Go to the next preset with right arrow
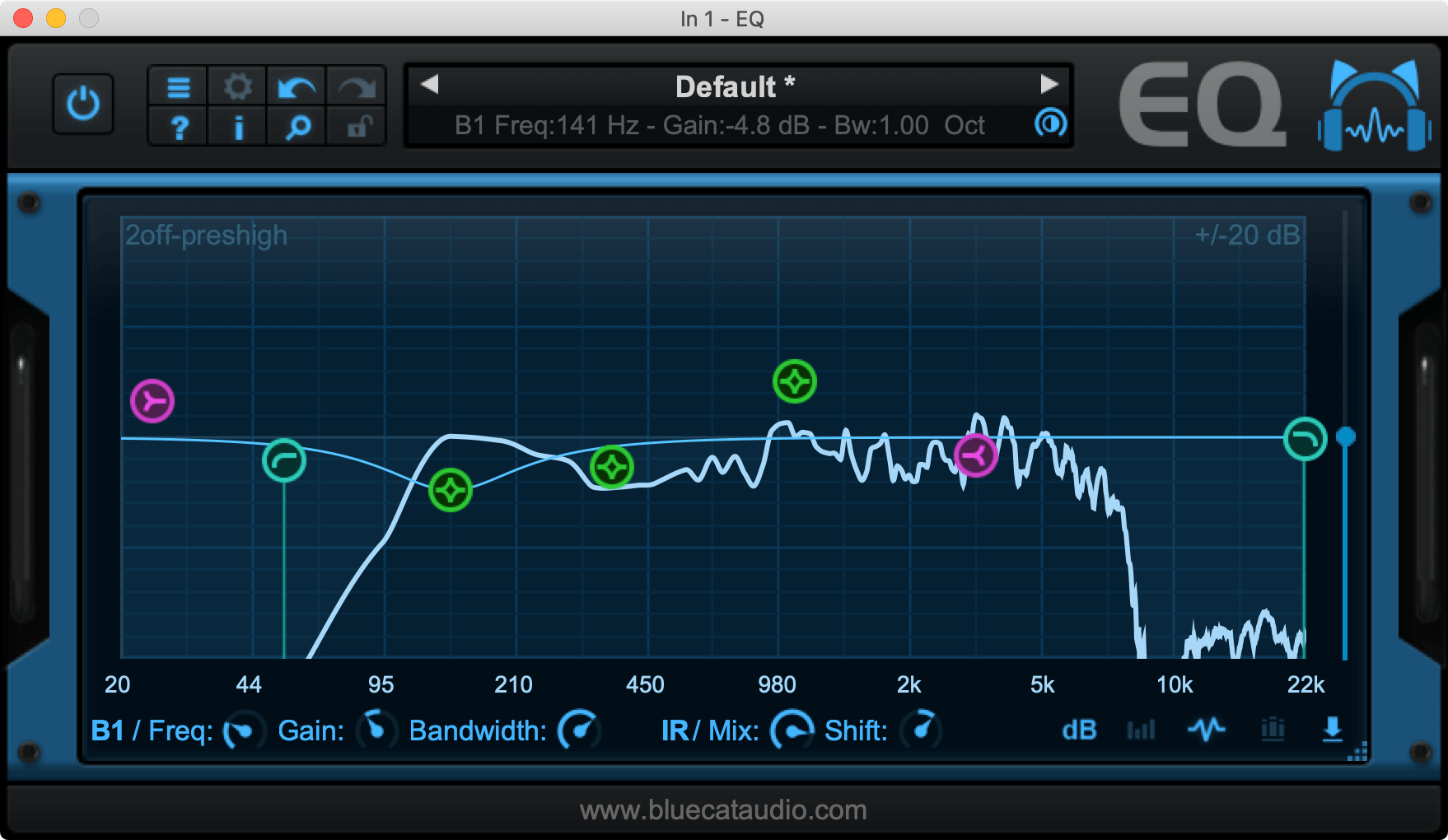This screenshot has width=1448, height=840. (x=1049, y=84)
